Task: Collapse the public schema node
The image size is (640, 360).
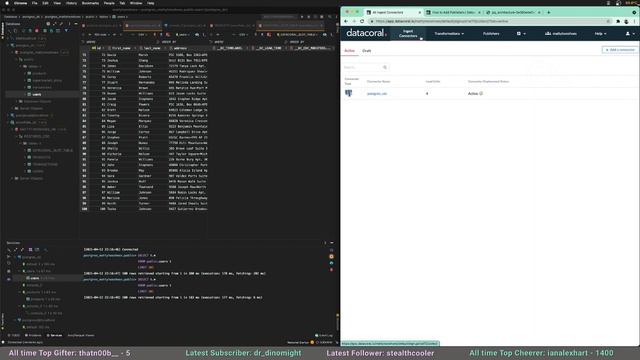Action: point(16,60)
